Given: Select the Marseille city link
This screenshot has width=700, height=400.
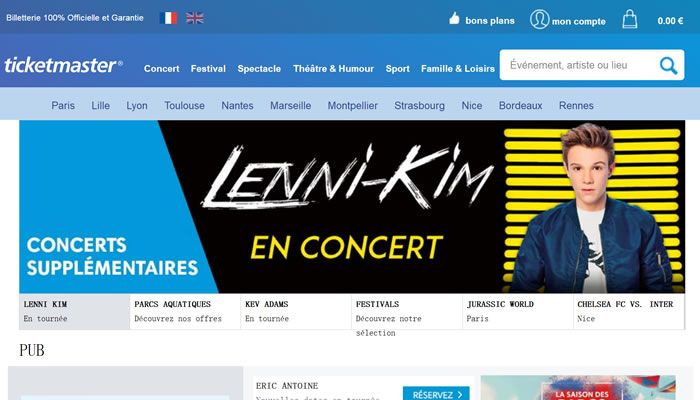Looking at the screenshot, I should 291,106.
